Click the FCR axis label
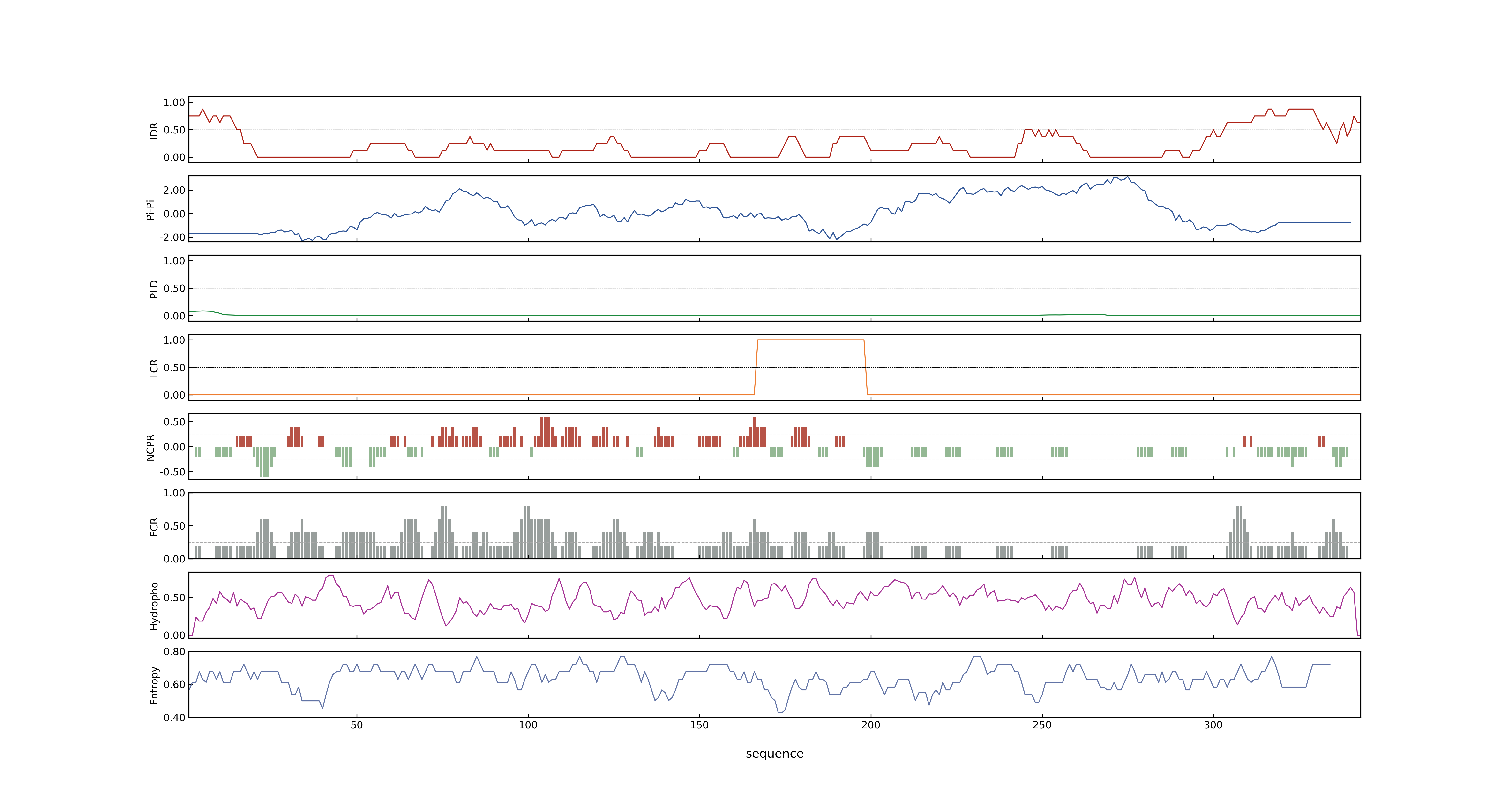Viewport: 1512px width, 806px height. pyautogui.click(x=154, y=526)
